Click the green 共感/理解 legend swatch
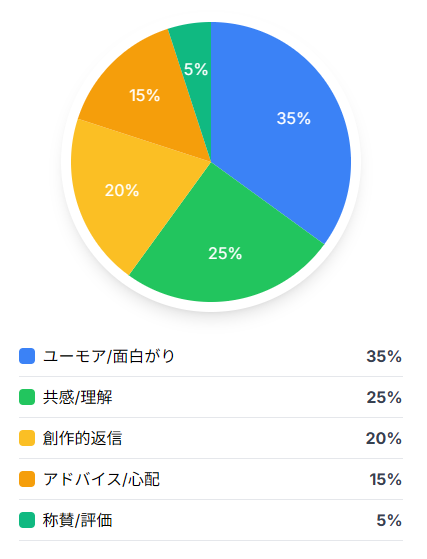 (x=27, y=397)
